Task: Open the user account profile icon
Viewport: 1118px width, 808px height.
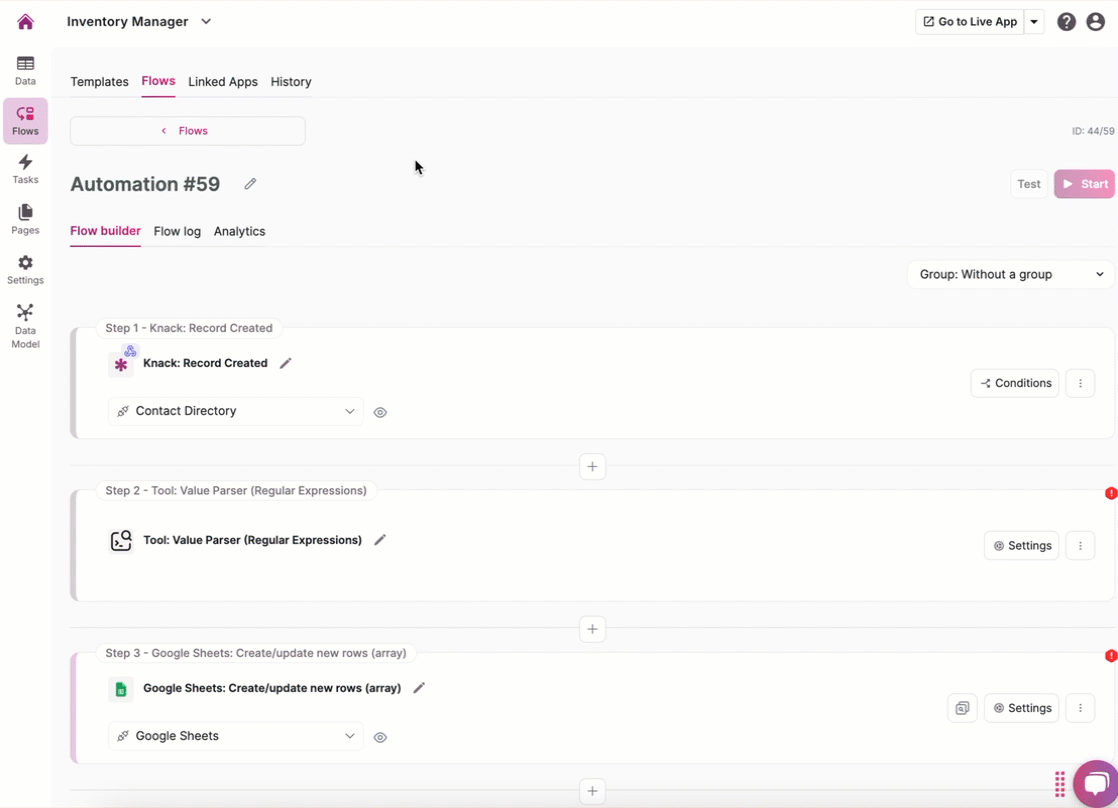Action: pos(1095,22)
